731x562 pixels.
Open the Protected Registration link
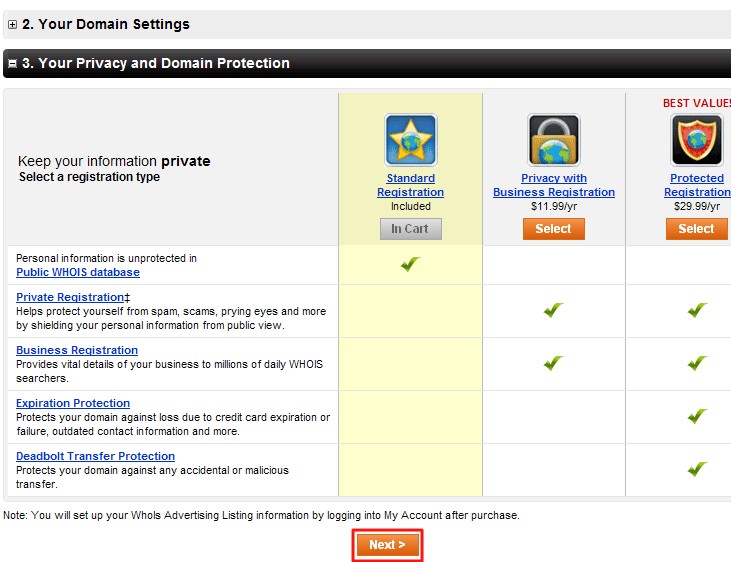point(698,185)
